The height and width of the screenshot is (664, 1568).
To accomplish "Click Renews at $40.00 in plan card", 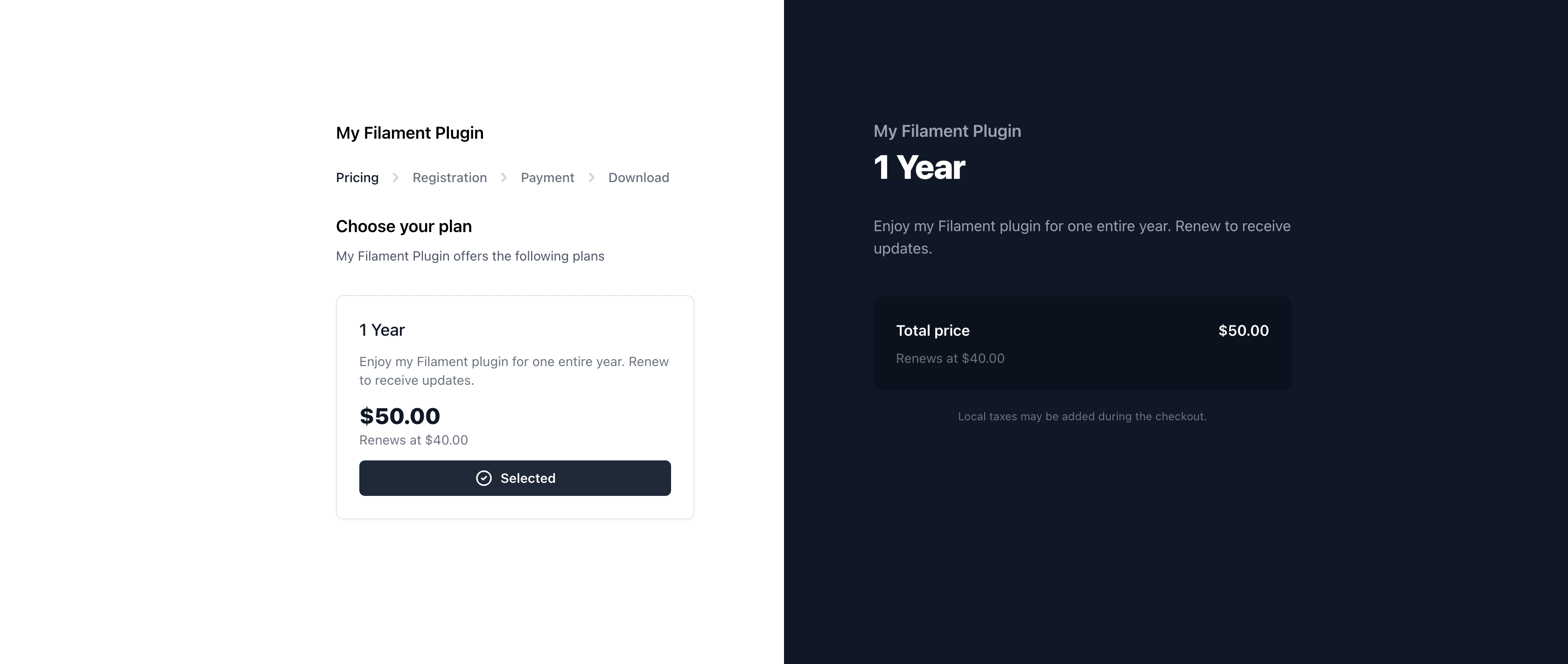I will click(x=413, y=440).
